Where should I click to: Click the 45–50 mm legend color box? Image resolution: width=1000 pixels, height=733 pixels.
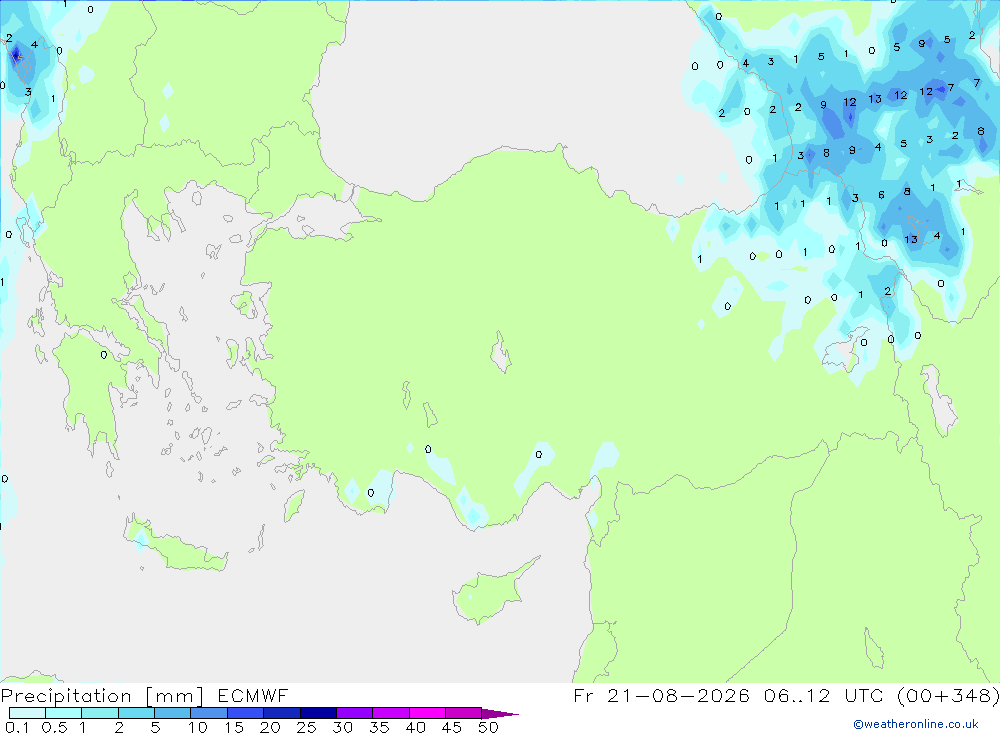point(463,713)
